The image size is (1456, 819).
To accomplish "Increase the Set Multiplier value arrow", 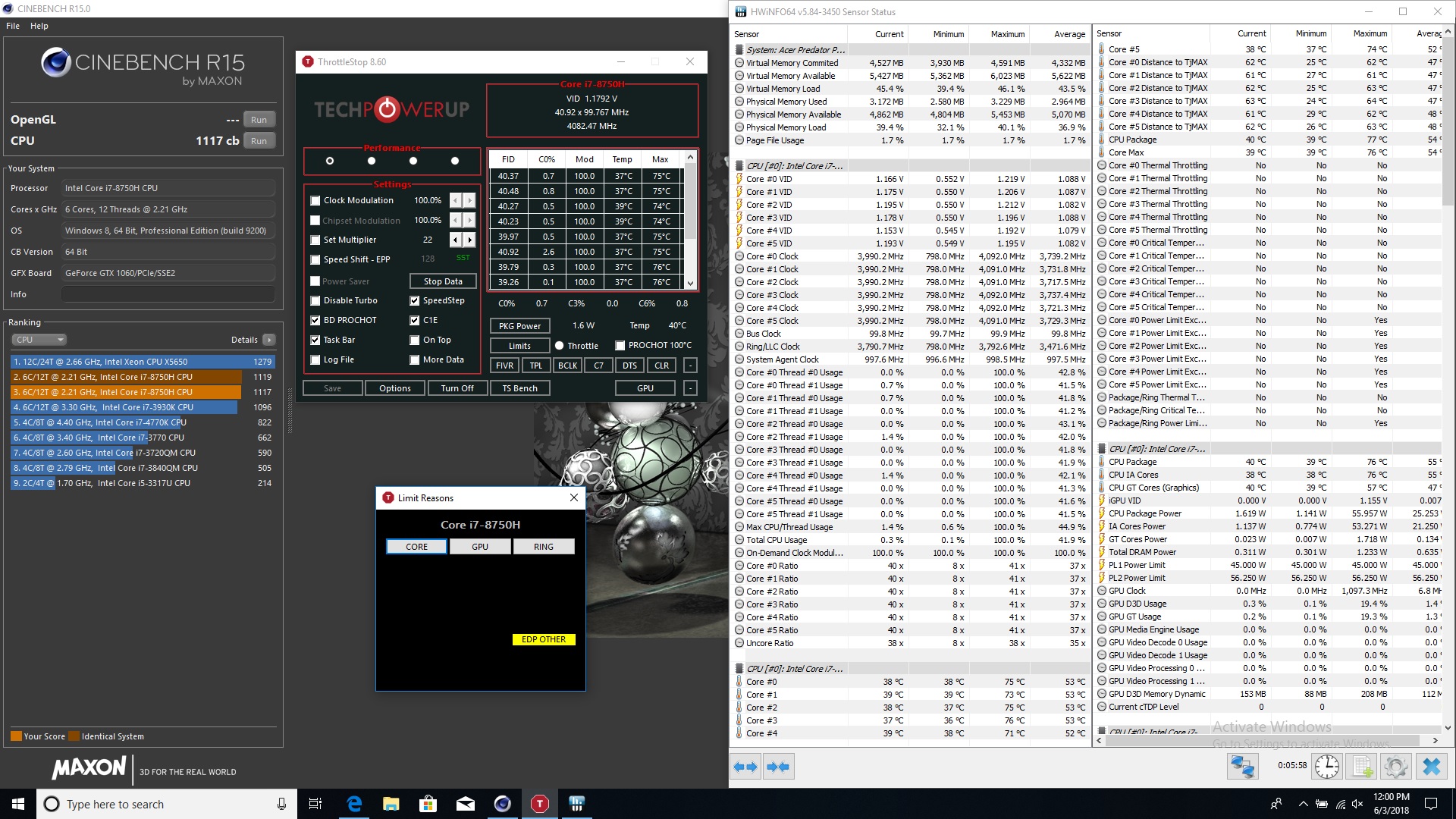I will tap(470, 240).
